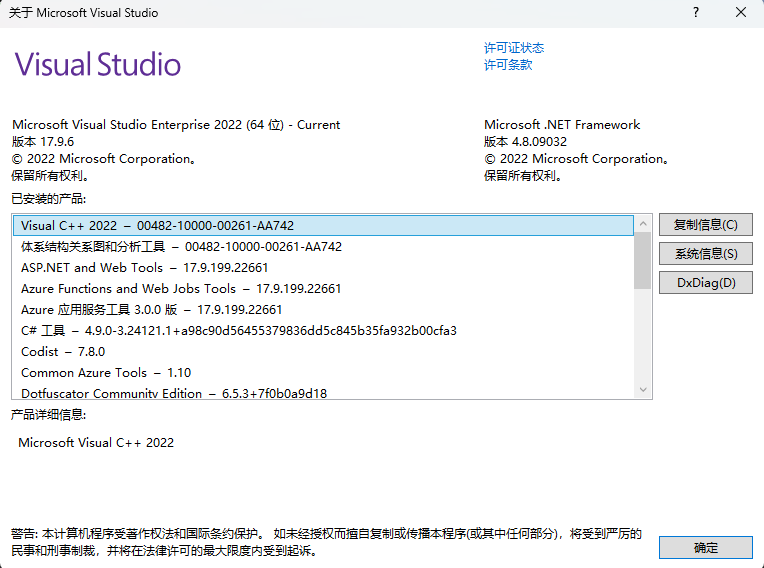Viewport: 764px width, 568px height.
Task: Launch DxDiag(D) button
Action: click(x=706, y=283)
